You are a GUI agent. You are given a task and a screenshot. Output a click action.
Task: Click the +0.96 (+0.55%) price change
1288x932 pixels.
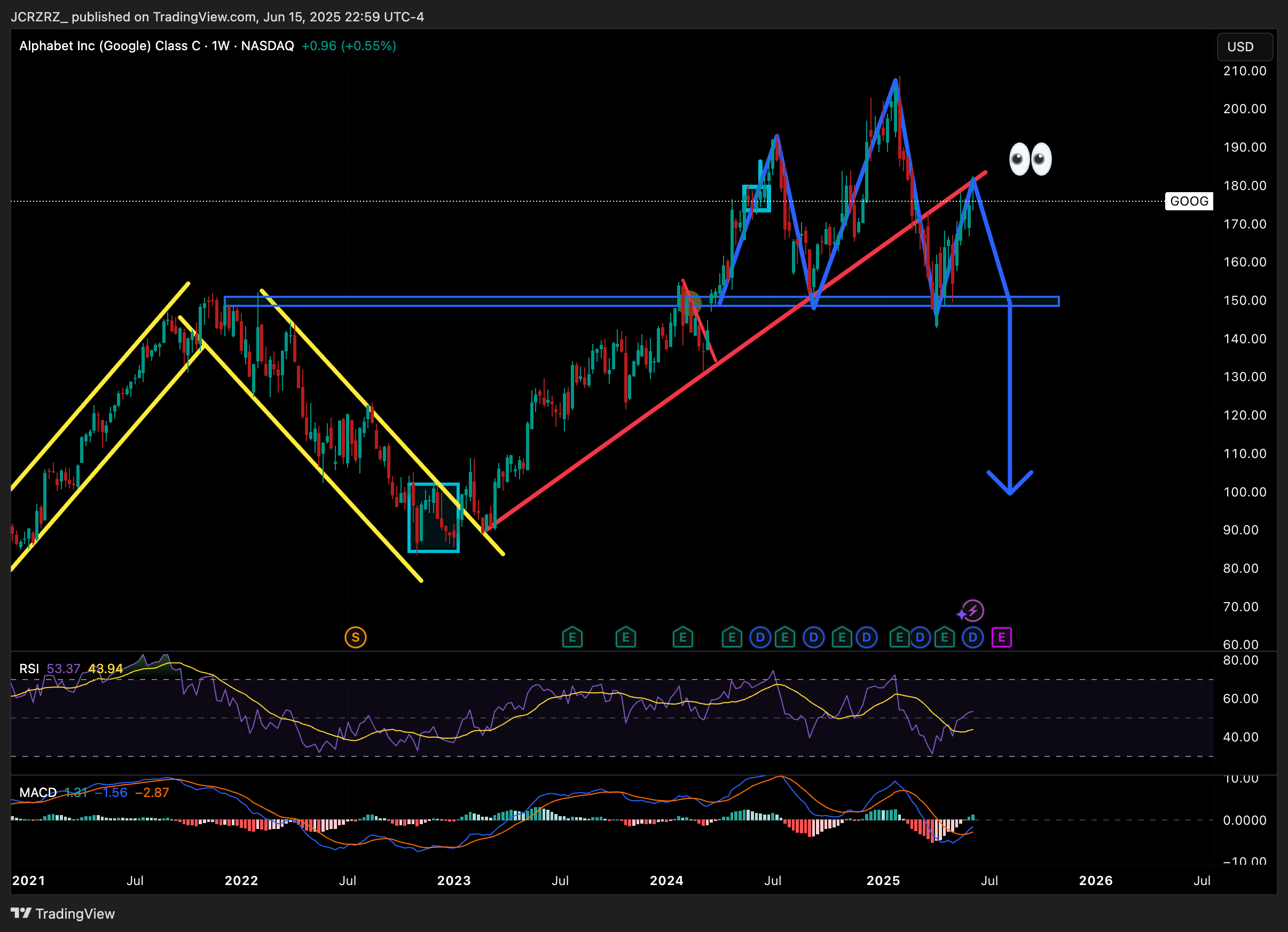348,46
